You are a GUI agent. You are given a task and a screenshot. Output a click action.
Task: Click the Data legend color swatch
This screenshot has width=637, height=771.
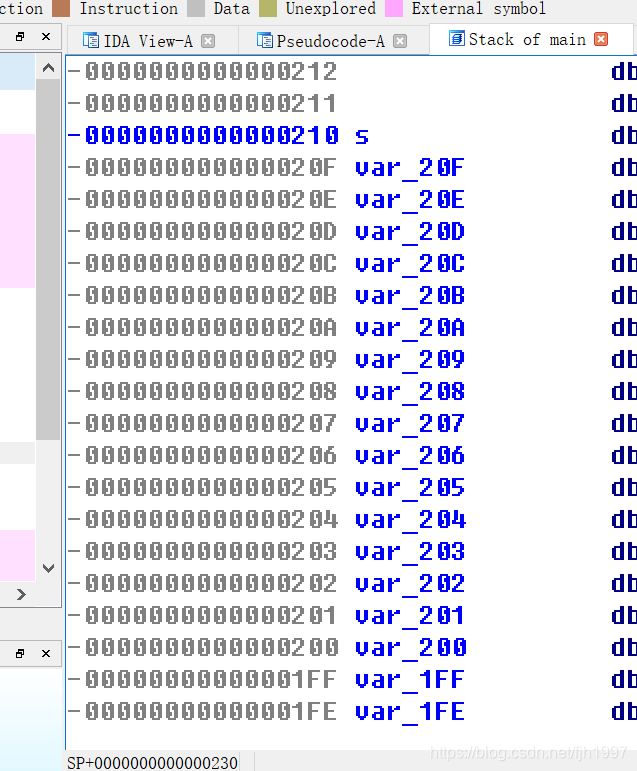coord(196,8)
